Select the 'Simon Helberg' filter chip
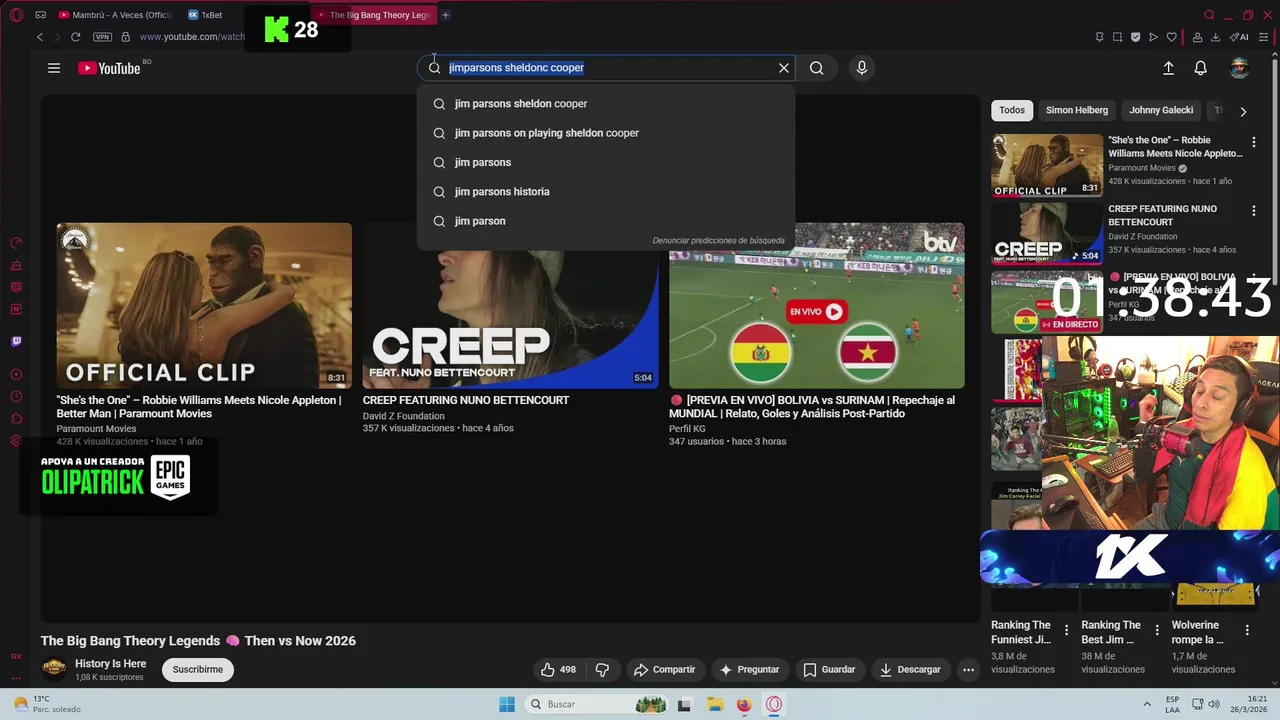1280x720 pixels. tap(1077, 110)
